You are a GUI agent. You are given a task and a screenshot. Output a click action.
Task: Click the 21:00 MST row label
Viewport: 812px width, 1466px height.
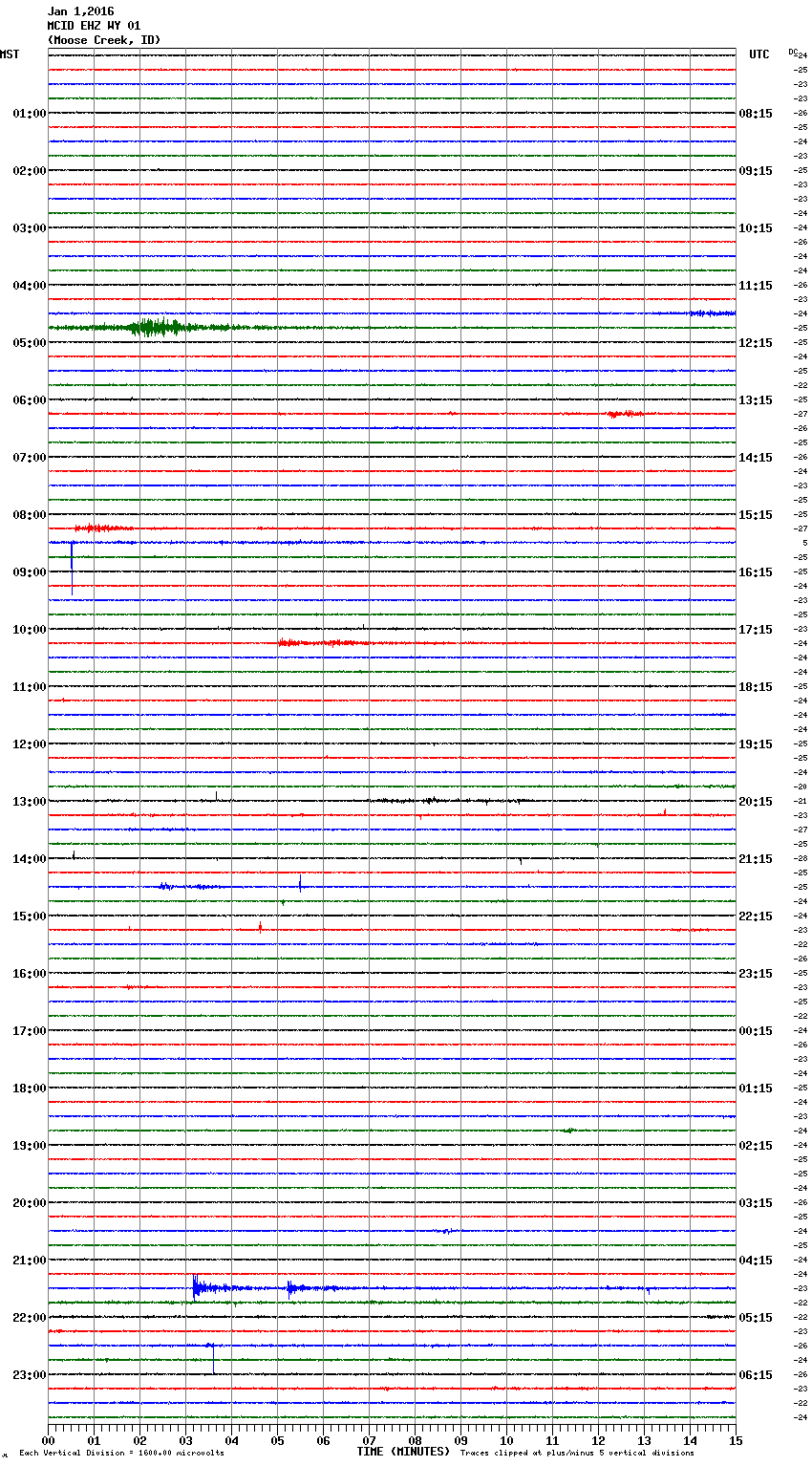29,1261
